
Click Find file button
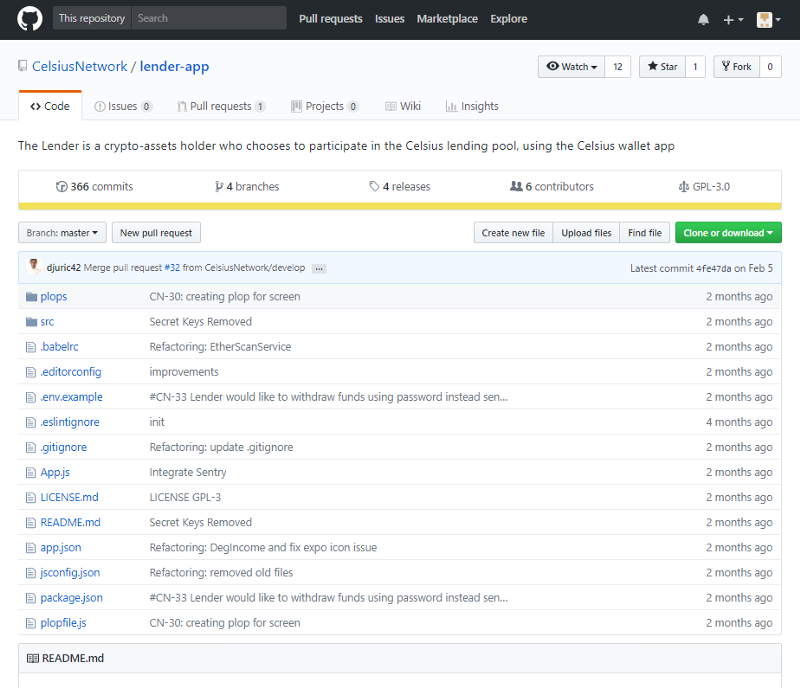[645, 233]
